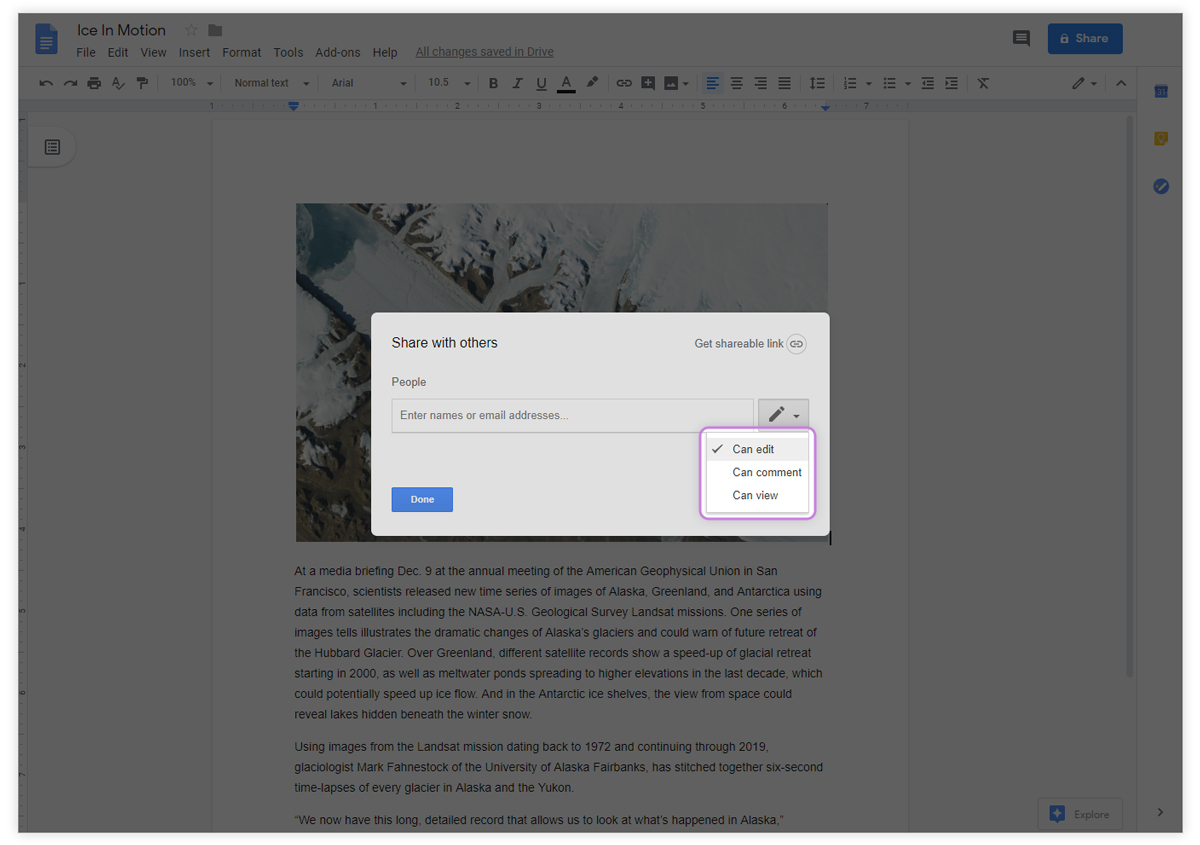Click the Insert image icon
Screen dimensions: 1200x845
point(671,83)
